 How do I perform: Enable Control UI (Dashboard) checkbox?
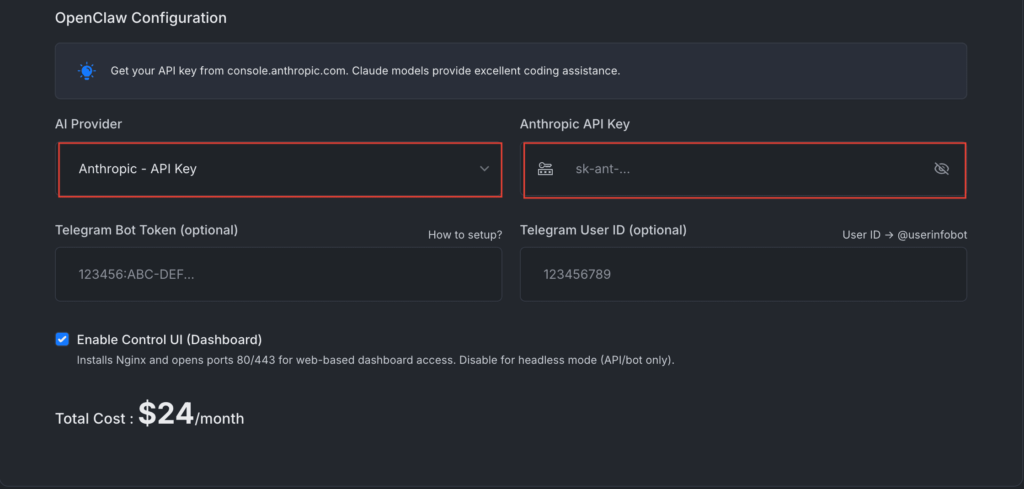click(x=63, y=339)
